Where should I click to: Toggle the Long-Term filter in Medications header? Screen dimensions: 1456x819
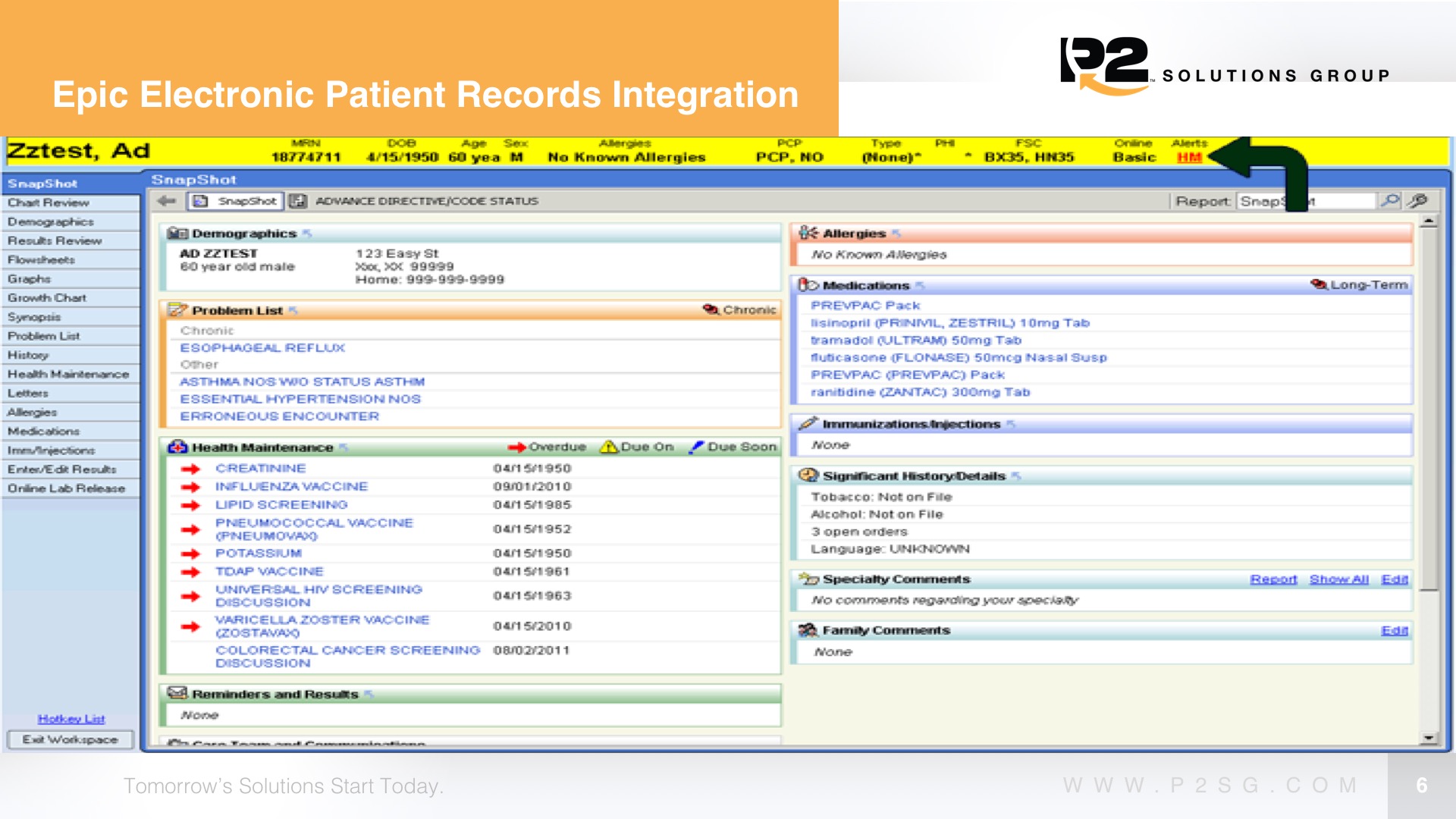click(x=1359, y=285)
